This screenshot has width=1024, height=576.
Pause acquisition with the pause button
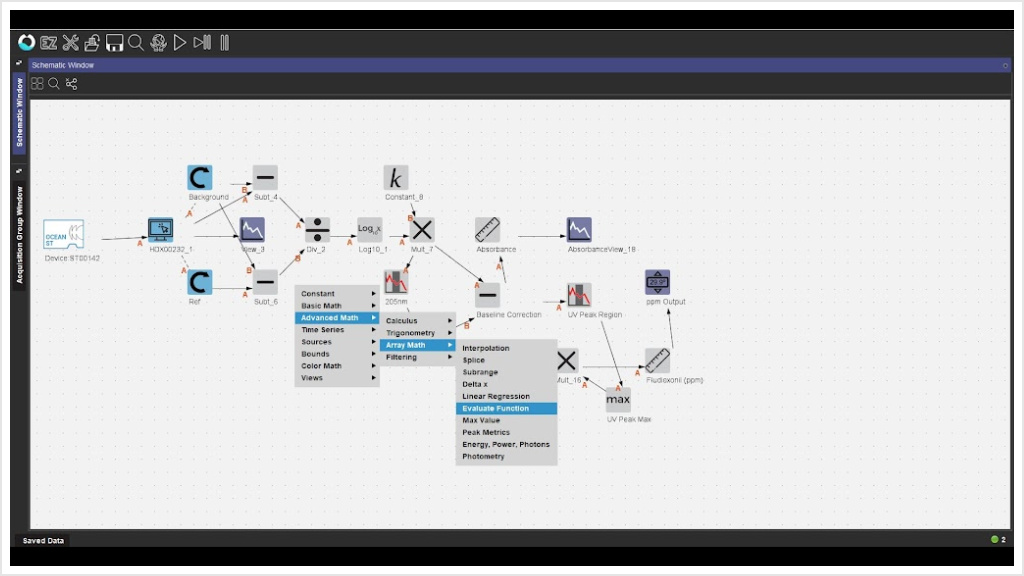point(225,42)
